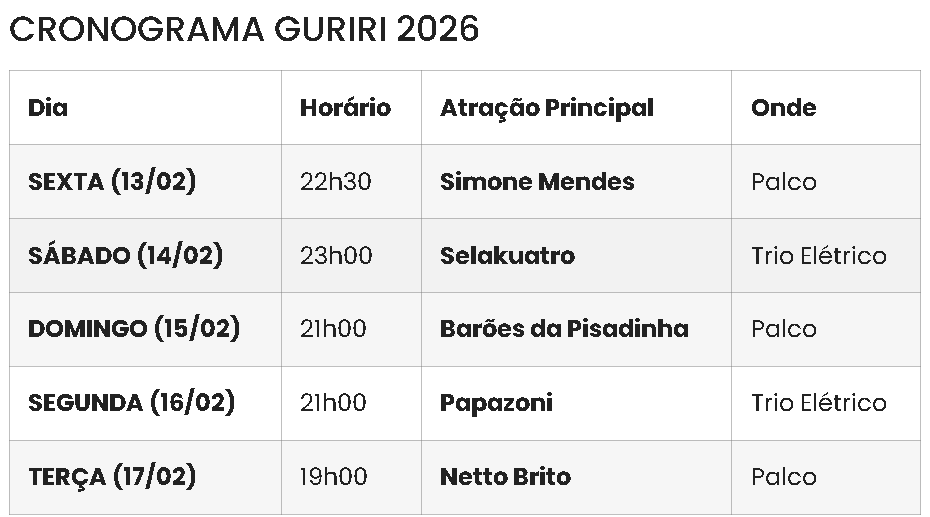Select the TERÇA (17/02) cell
Viewport: 930px width, 517px height.
[x=112, y=477]
